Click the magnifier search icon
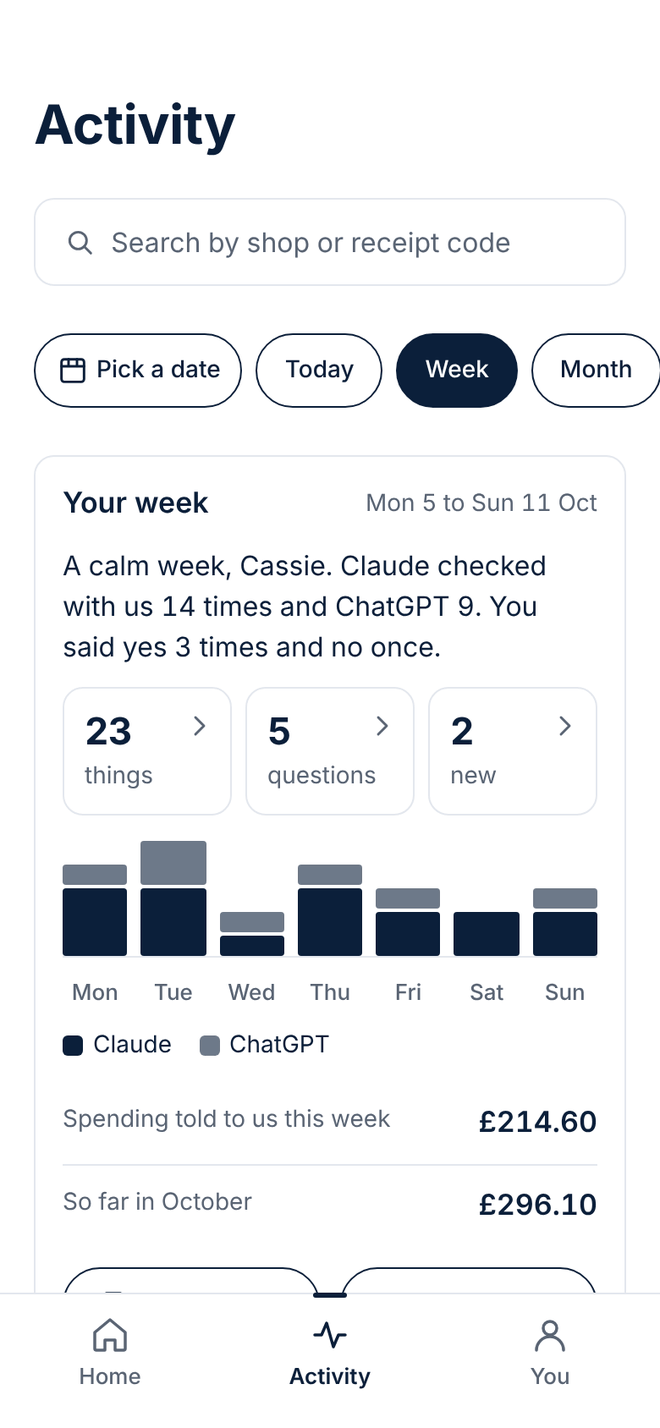Viewport: 660px width, 1428px height. 80,243
